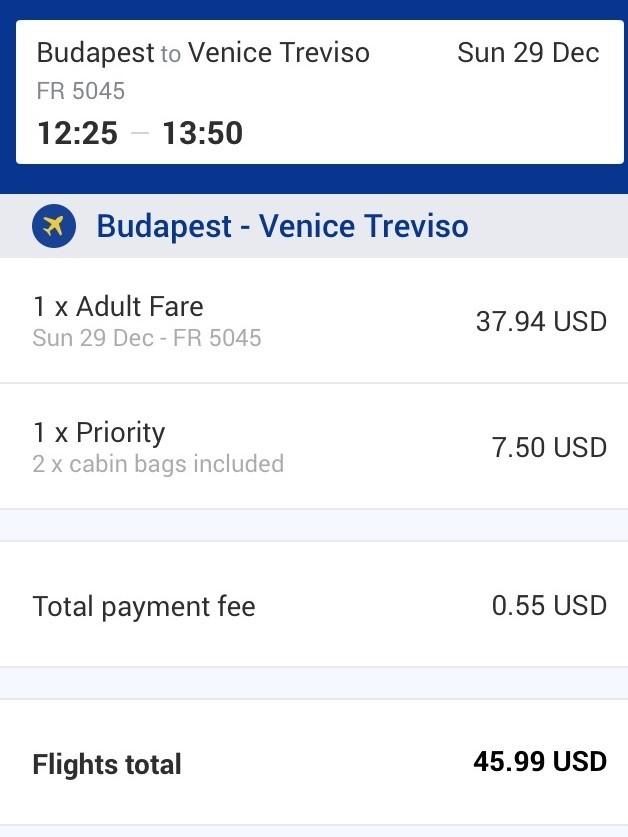The height and width of the screenshot is (837, 628).
Task: Tap the 12:25 departure time
Action: [77, 133]
